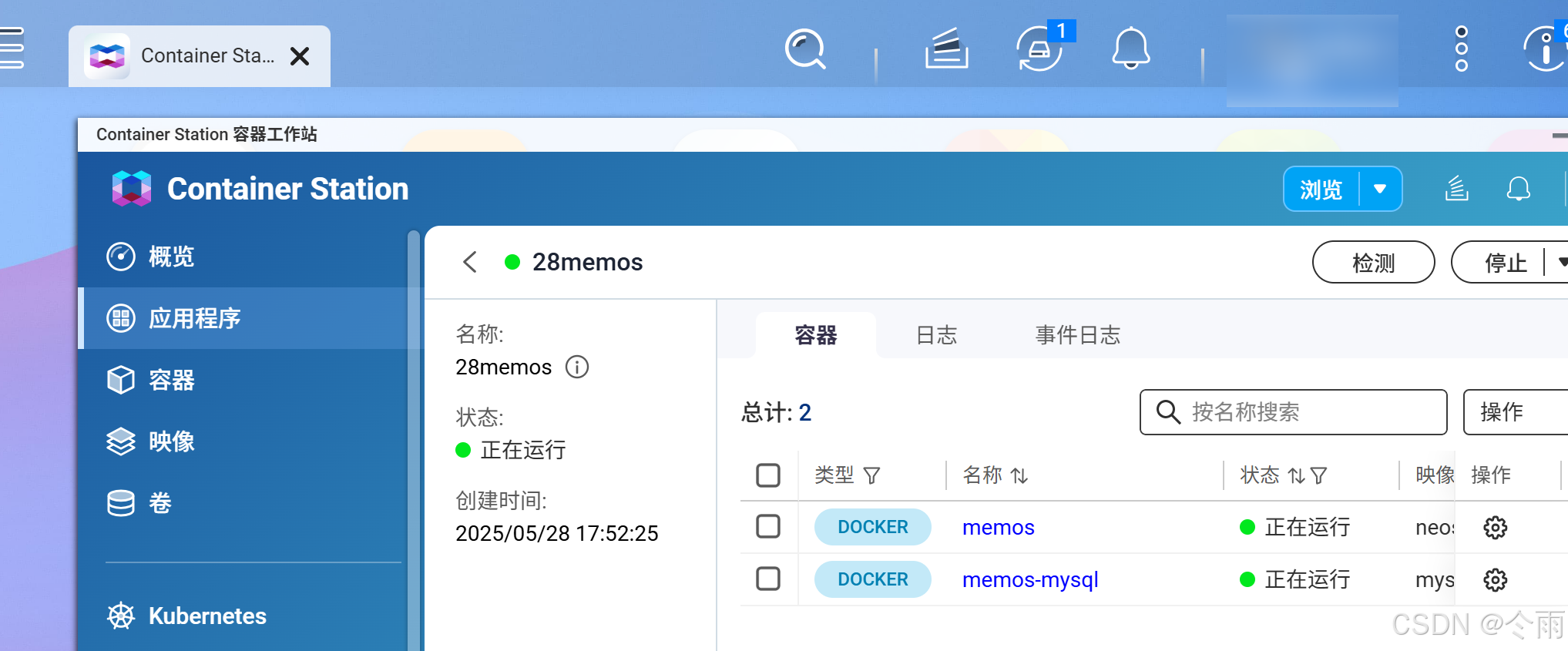Check the checkbox for the memos-mysql row
The image size is (1568, 651).
768,579
